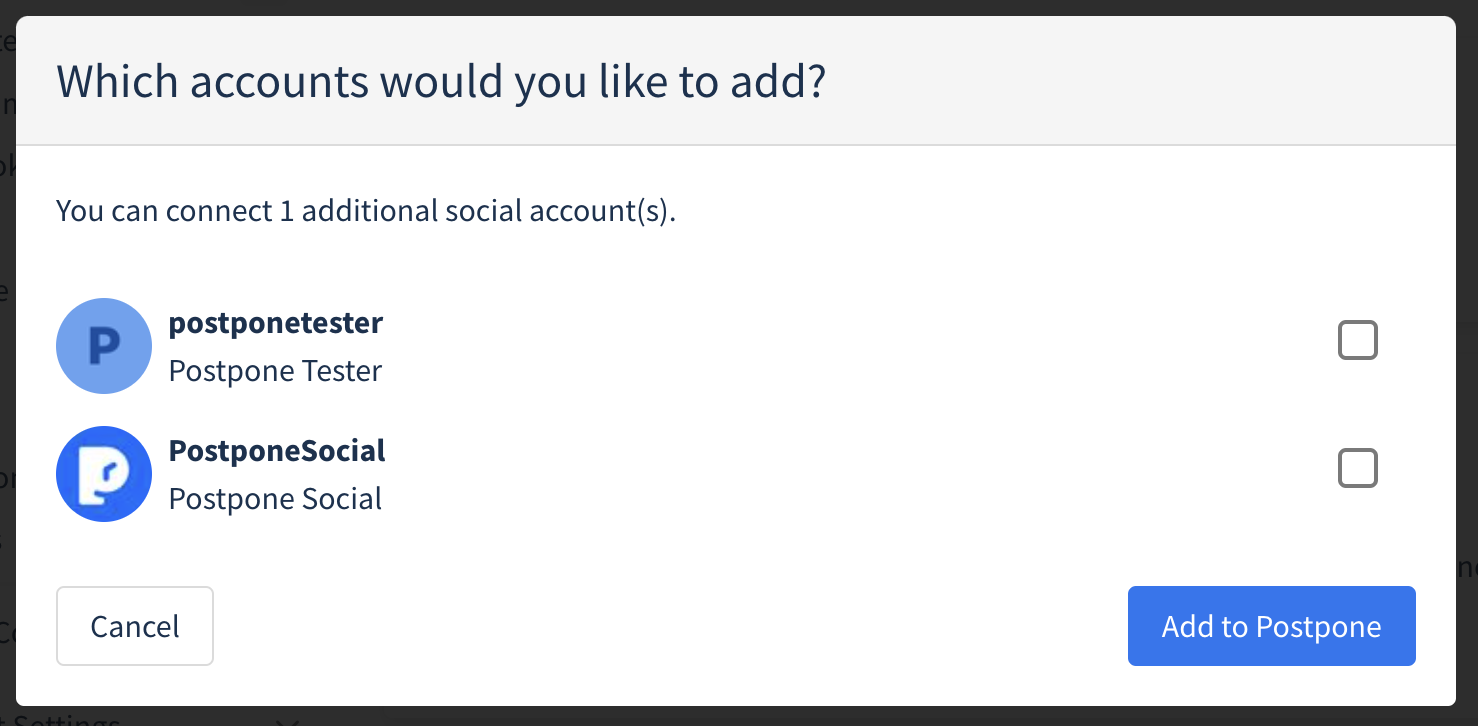Click the "Postpone Social" display name
This screenshot has height=726, width=1478.
[x=275, y=499]
